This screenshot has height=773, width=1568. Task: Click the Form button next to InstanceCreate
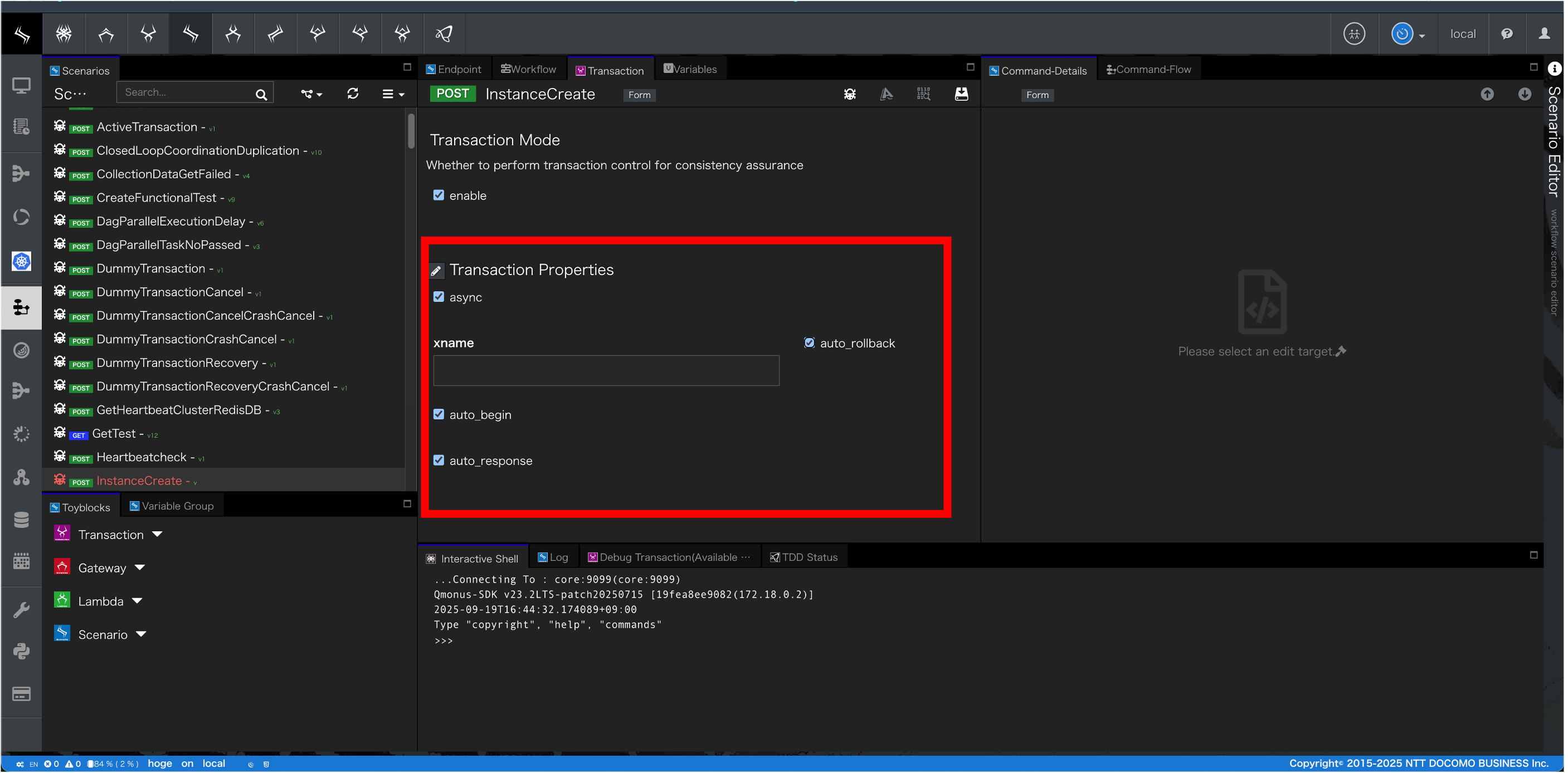pyautogui.click(x=639, y=95)
